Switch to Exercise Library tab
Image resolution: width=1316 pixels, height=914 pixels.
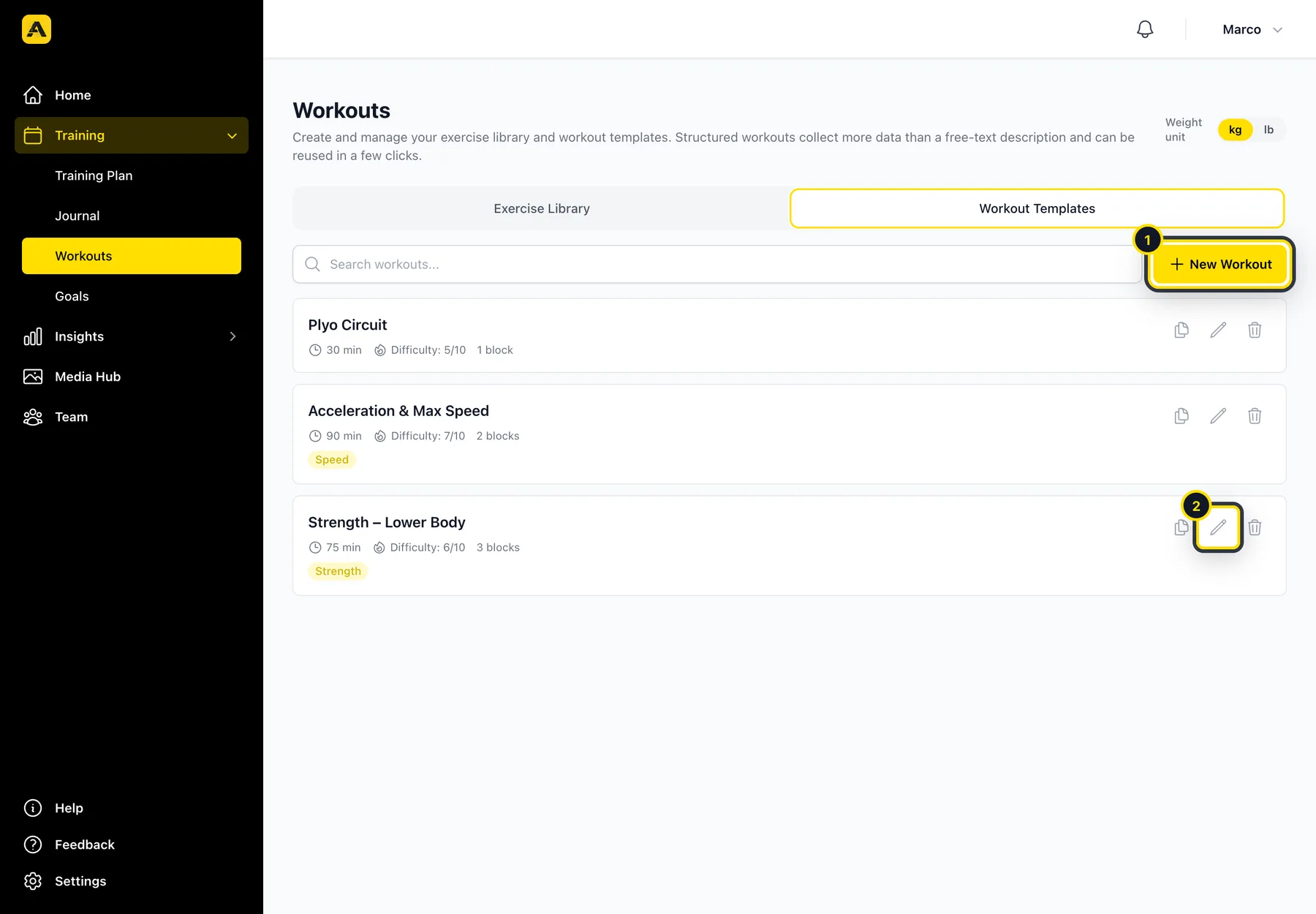[541, 208]
